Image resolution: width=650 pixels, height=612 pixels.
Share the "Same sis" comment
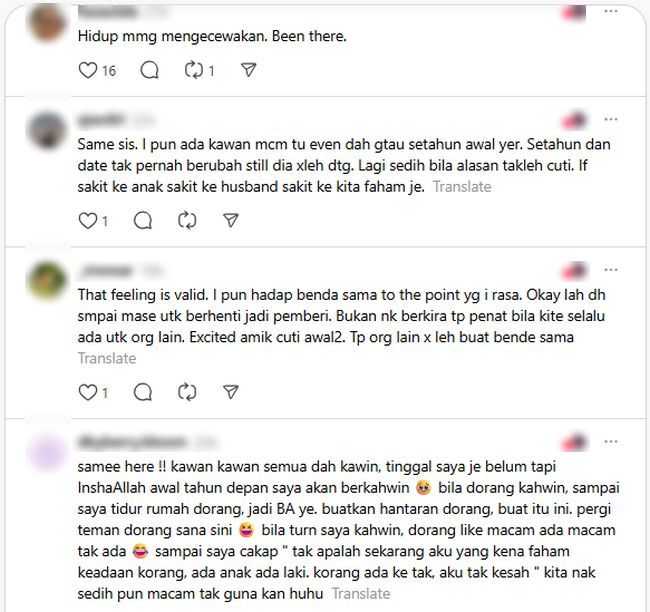pos(230,221)
